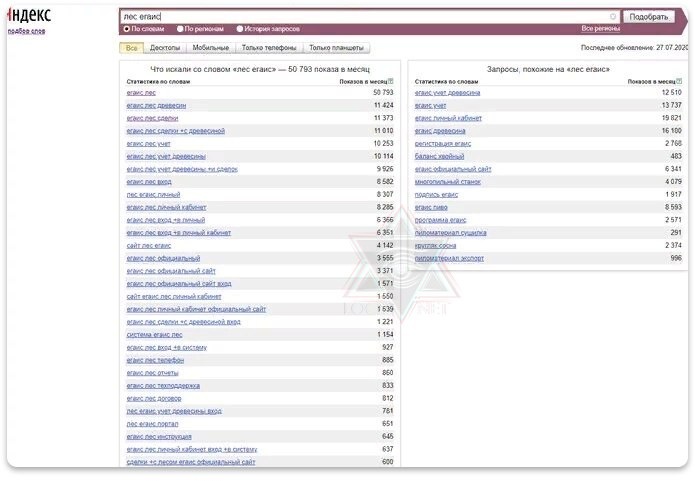Open 'егаис лес техподдержка' query link
Viewport: 700px width, 481px height.
point(163,385)
